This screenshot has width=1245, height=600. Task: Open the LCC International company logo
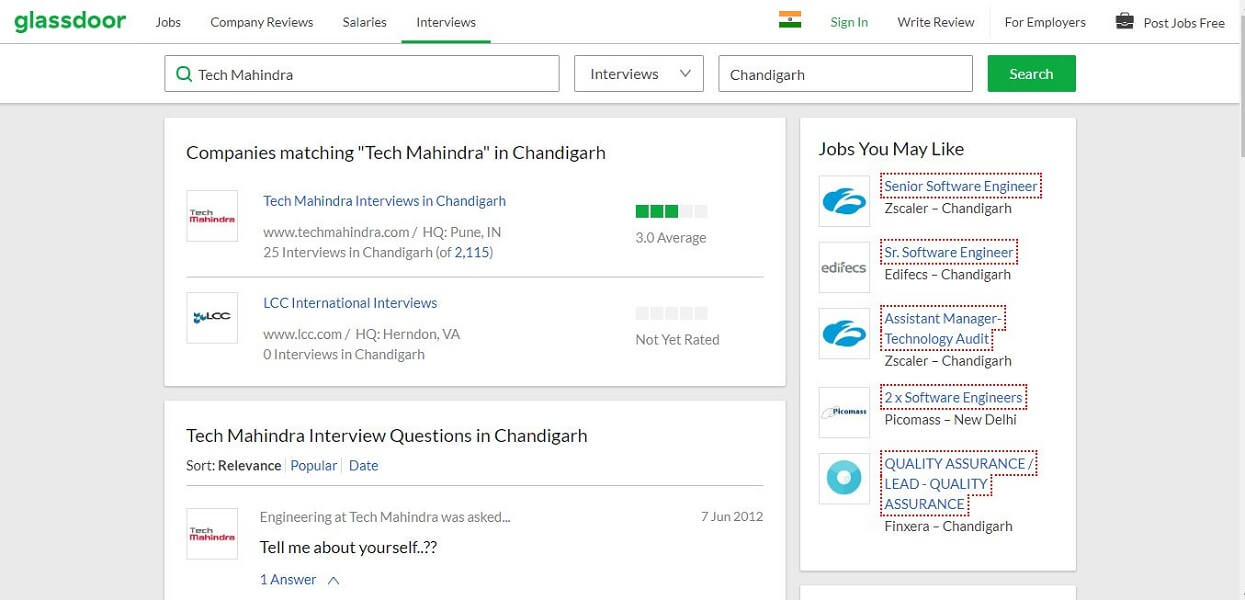[212, 317]
